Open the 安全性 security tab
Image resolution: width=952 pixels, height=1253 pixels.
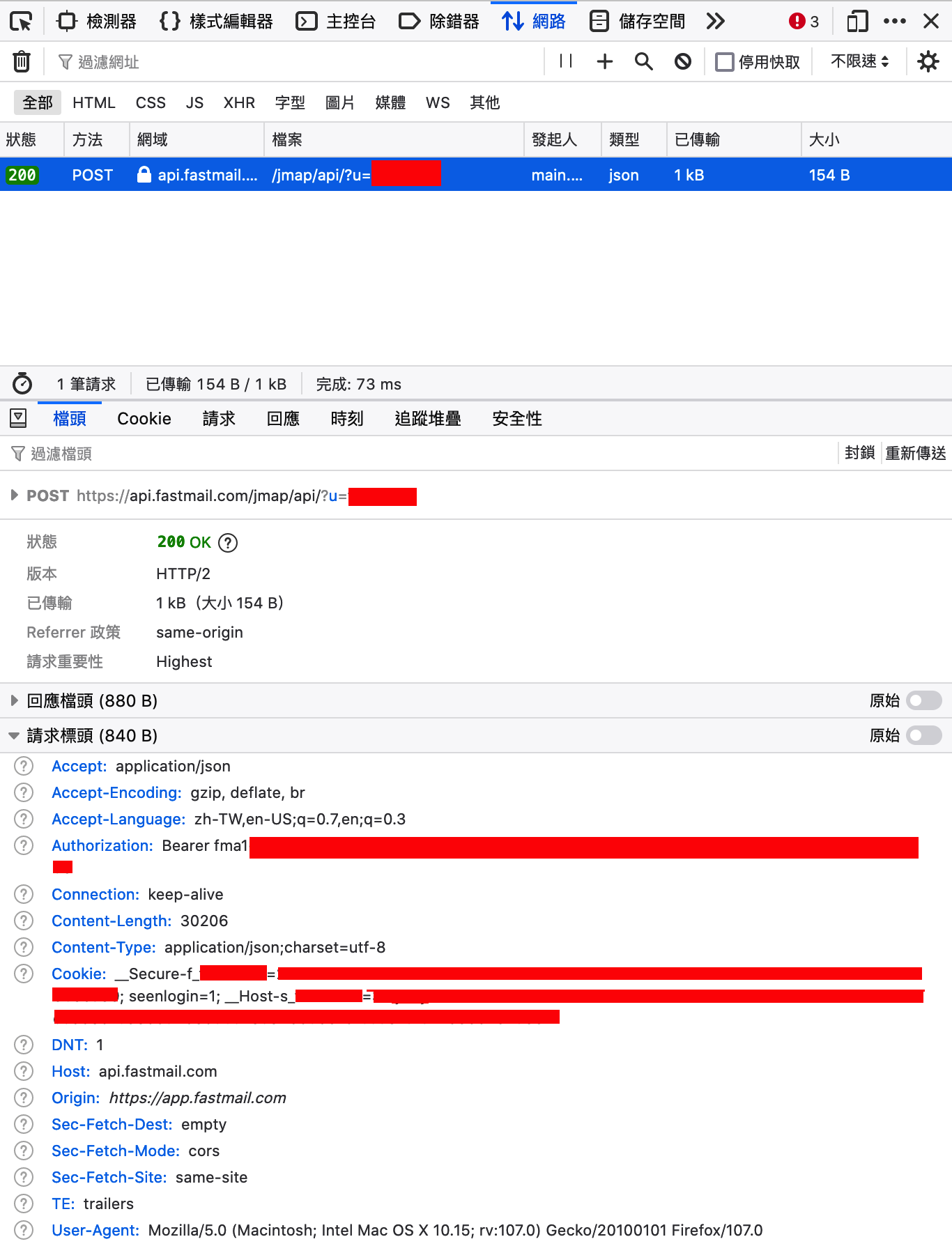click(x=517, y=418)
